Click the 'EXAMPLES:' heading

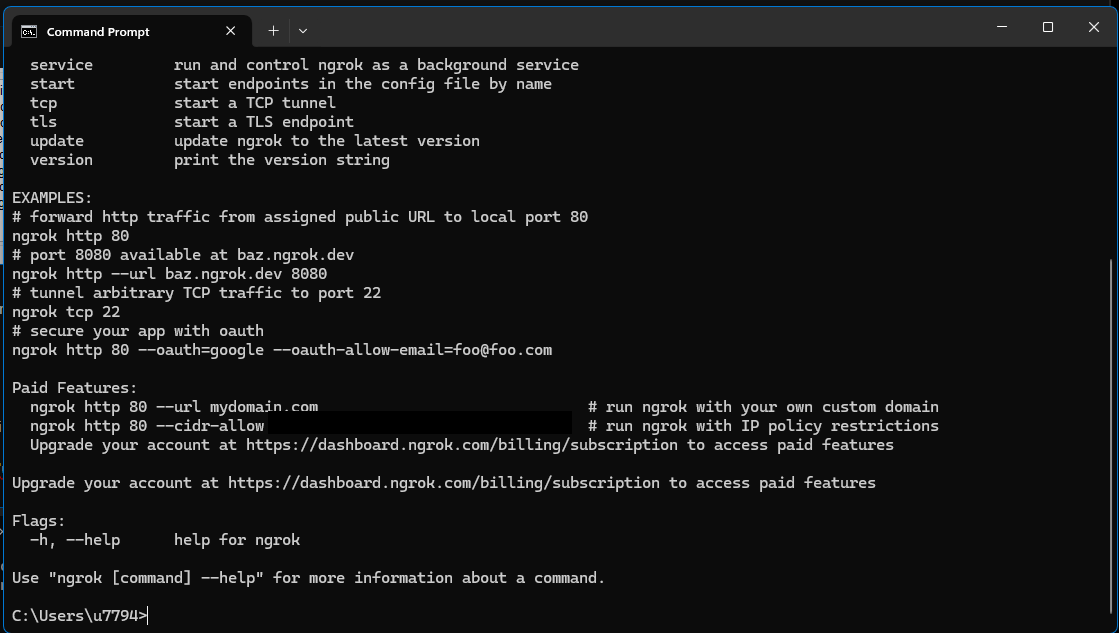(x=52, y=198)
